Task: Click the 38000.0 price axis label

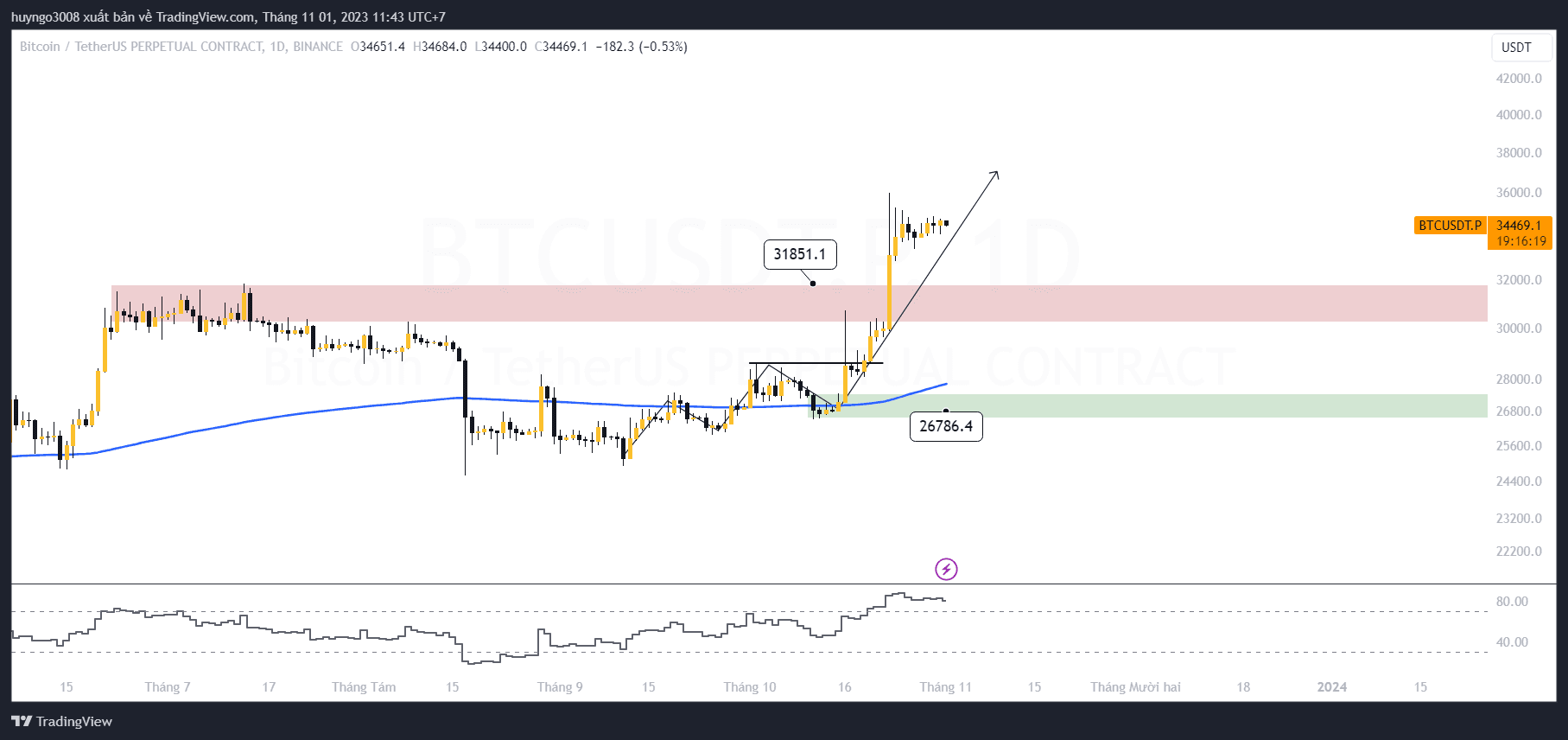Action: [x=1519, y=153]
